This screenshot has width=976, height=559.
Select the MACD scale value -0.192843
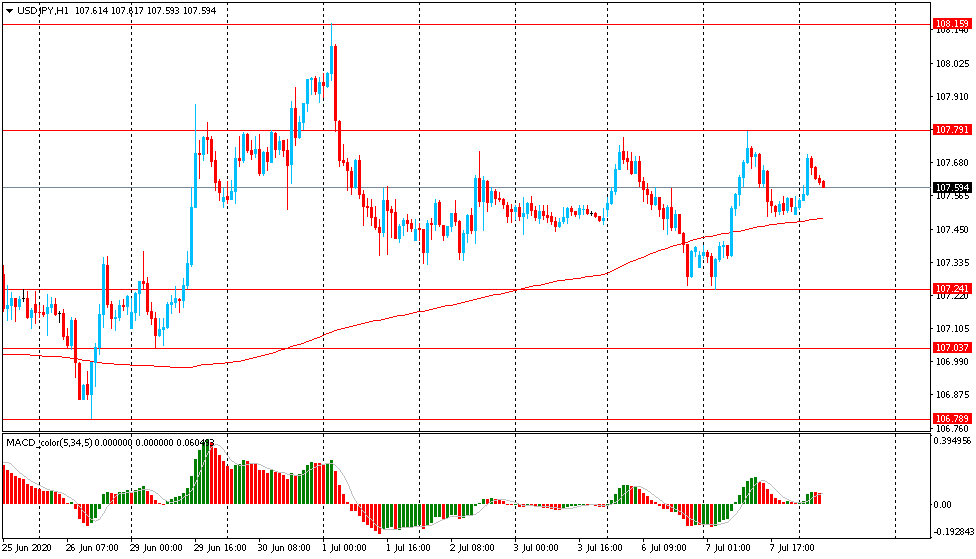click(x=953, y=532)
